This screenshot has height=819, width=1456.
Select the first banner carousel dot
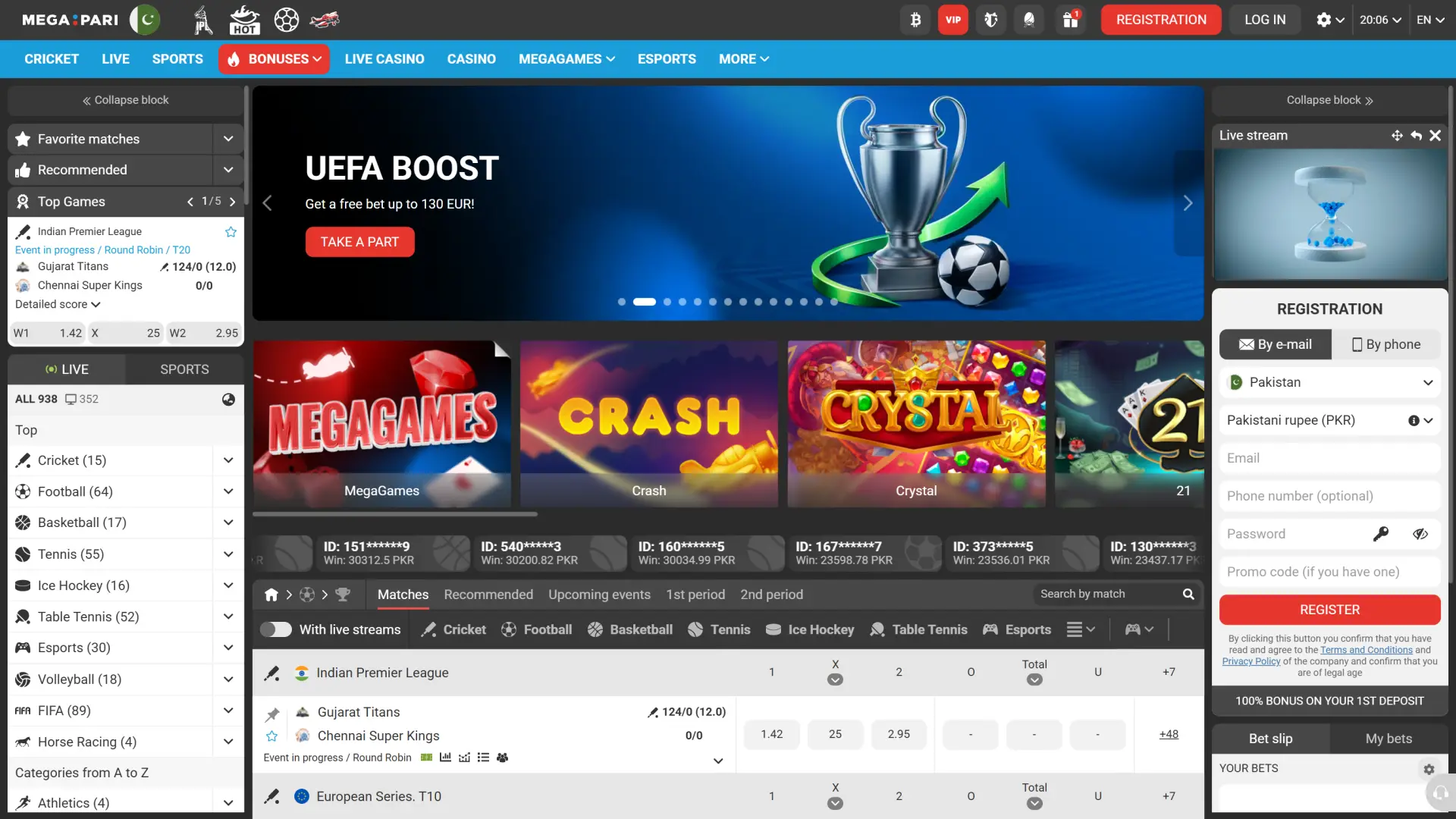(x=622, y=302)
